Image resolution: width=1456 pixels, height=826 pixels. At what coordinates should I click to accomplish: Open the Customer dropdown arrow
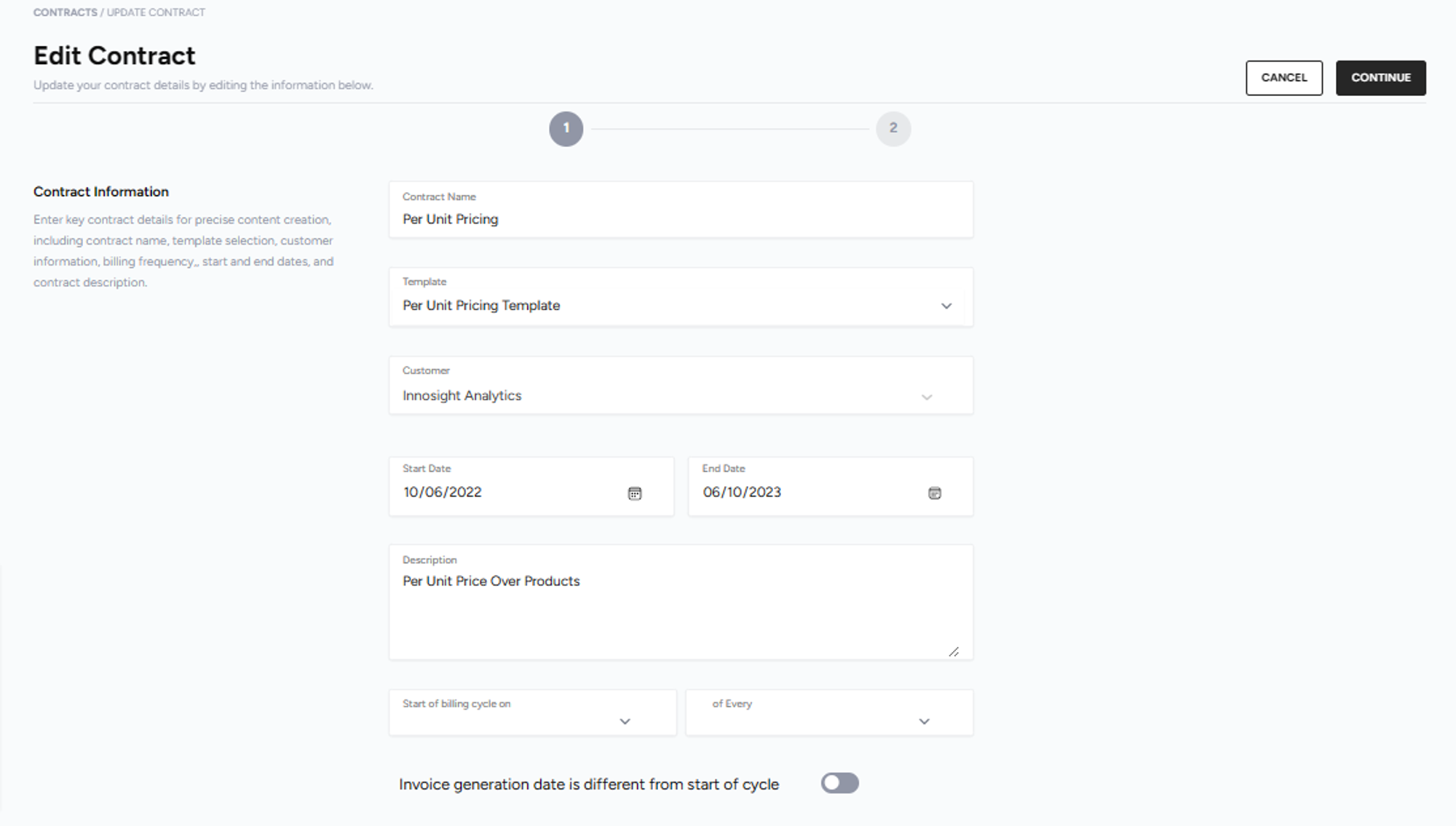[x=927, y=397]
